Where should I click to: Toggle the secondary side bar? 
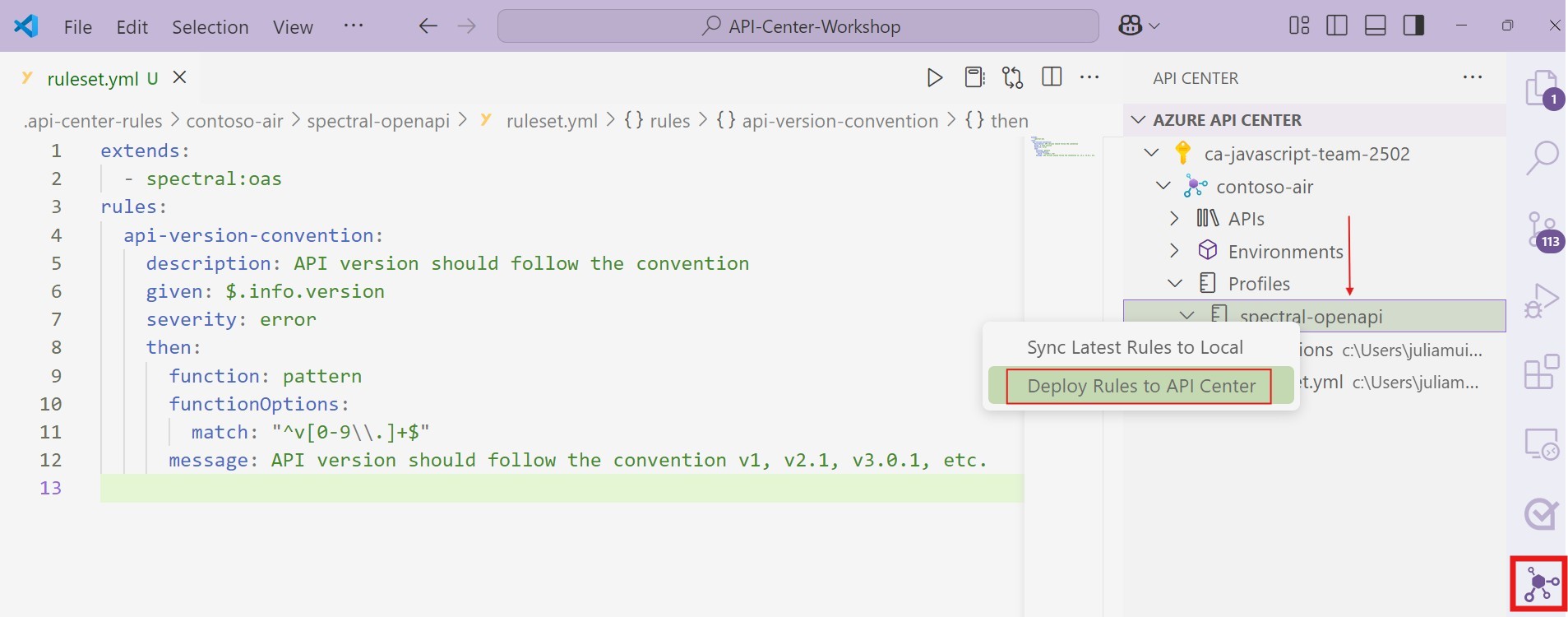click(x=1413, y=26)
